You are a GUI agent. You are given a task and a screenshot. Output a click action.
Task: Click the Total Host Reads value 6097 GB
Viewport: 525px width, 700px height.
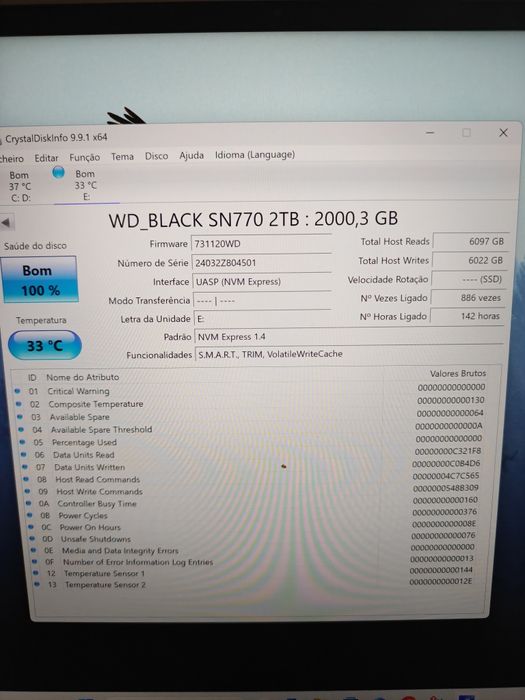coord(471,242)
